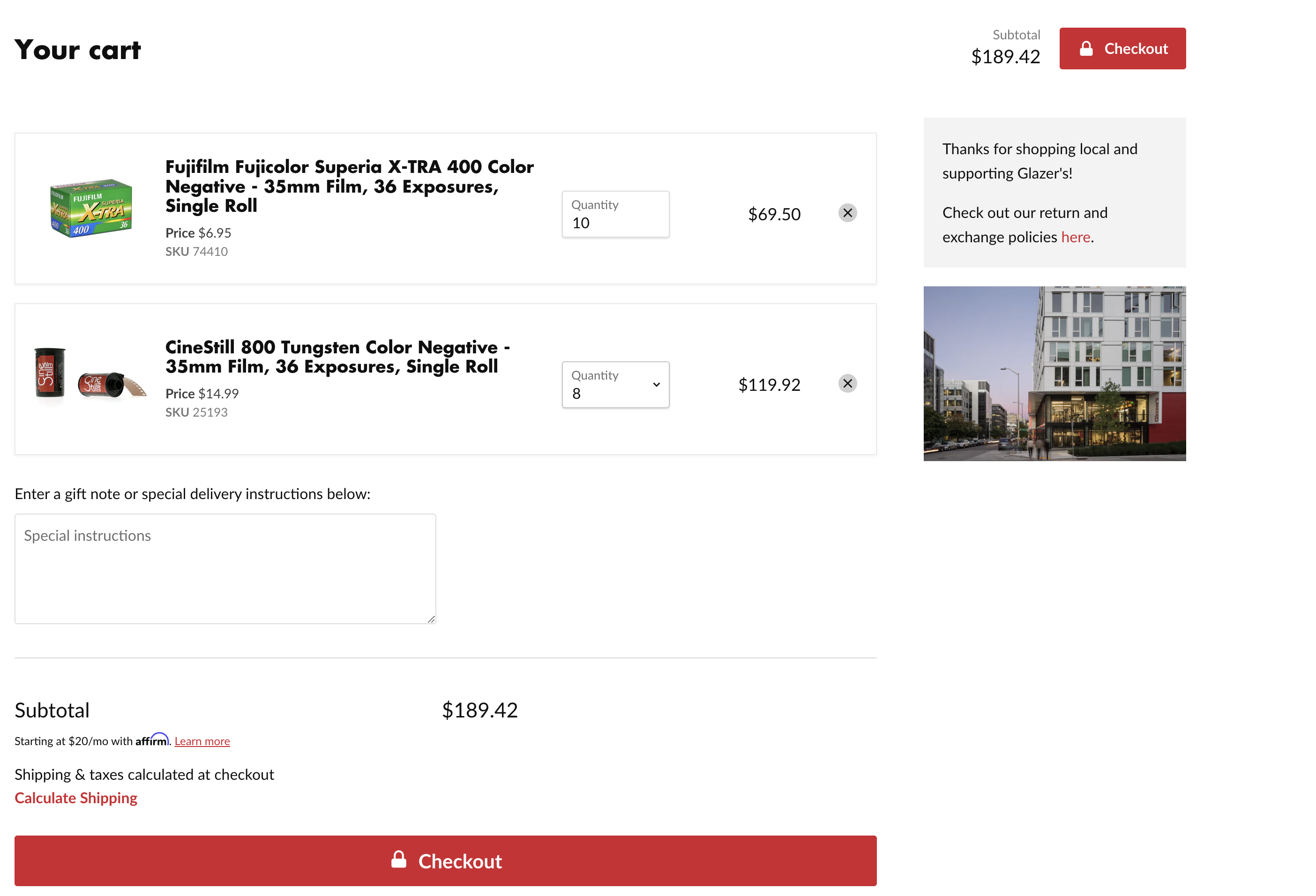This screenshot has height=896, width=1316.
Task: Open return policies 'here' link
Action: point(1075,237)
